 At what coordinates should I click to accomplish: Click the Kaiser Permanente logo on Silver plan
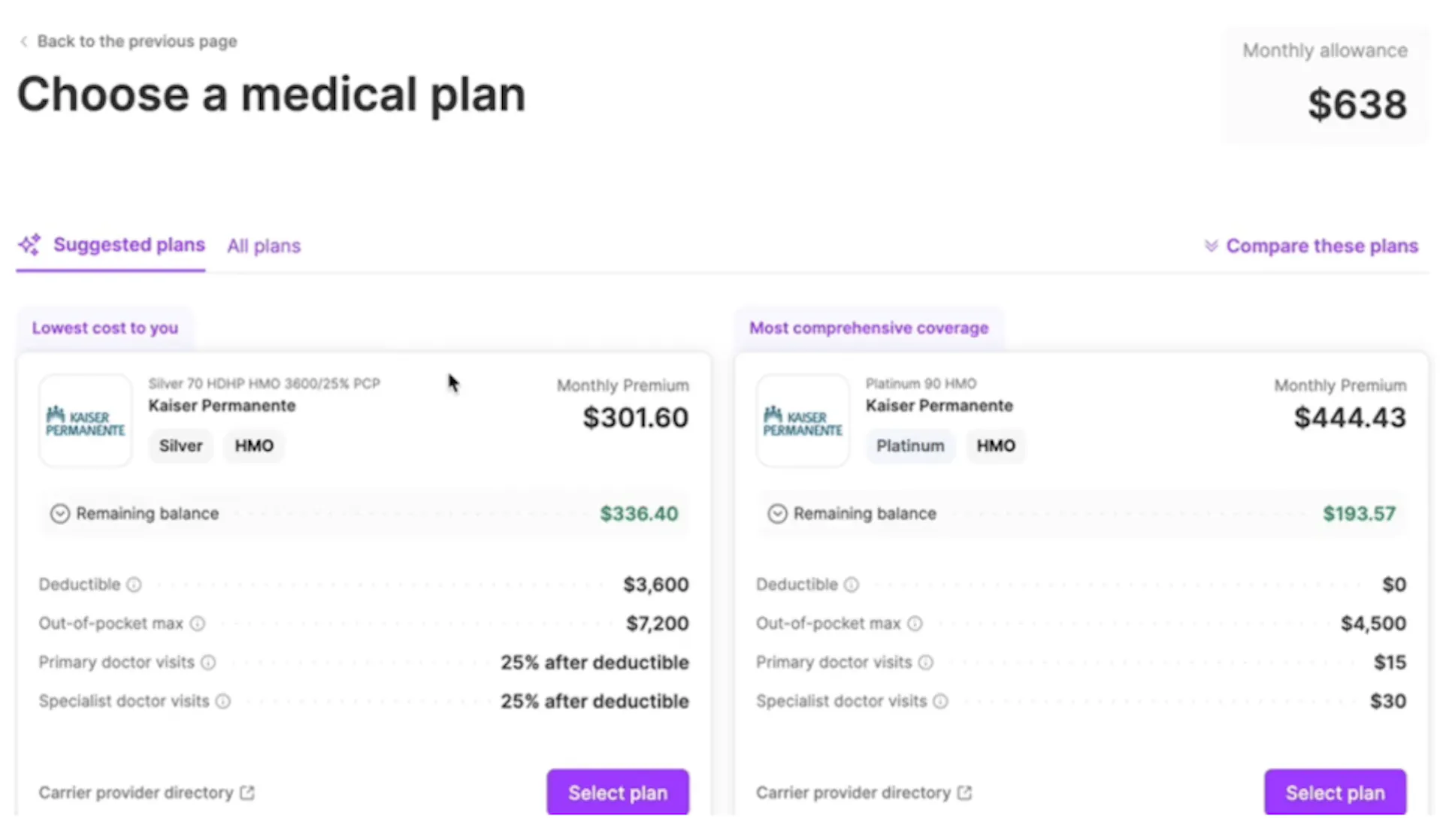pyautogui.click(x=84, y=419)
